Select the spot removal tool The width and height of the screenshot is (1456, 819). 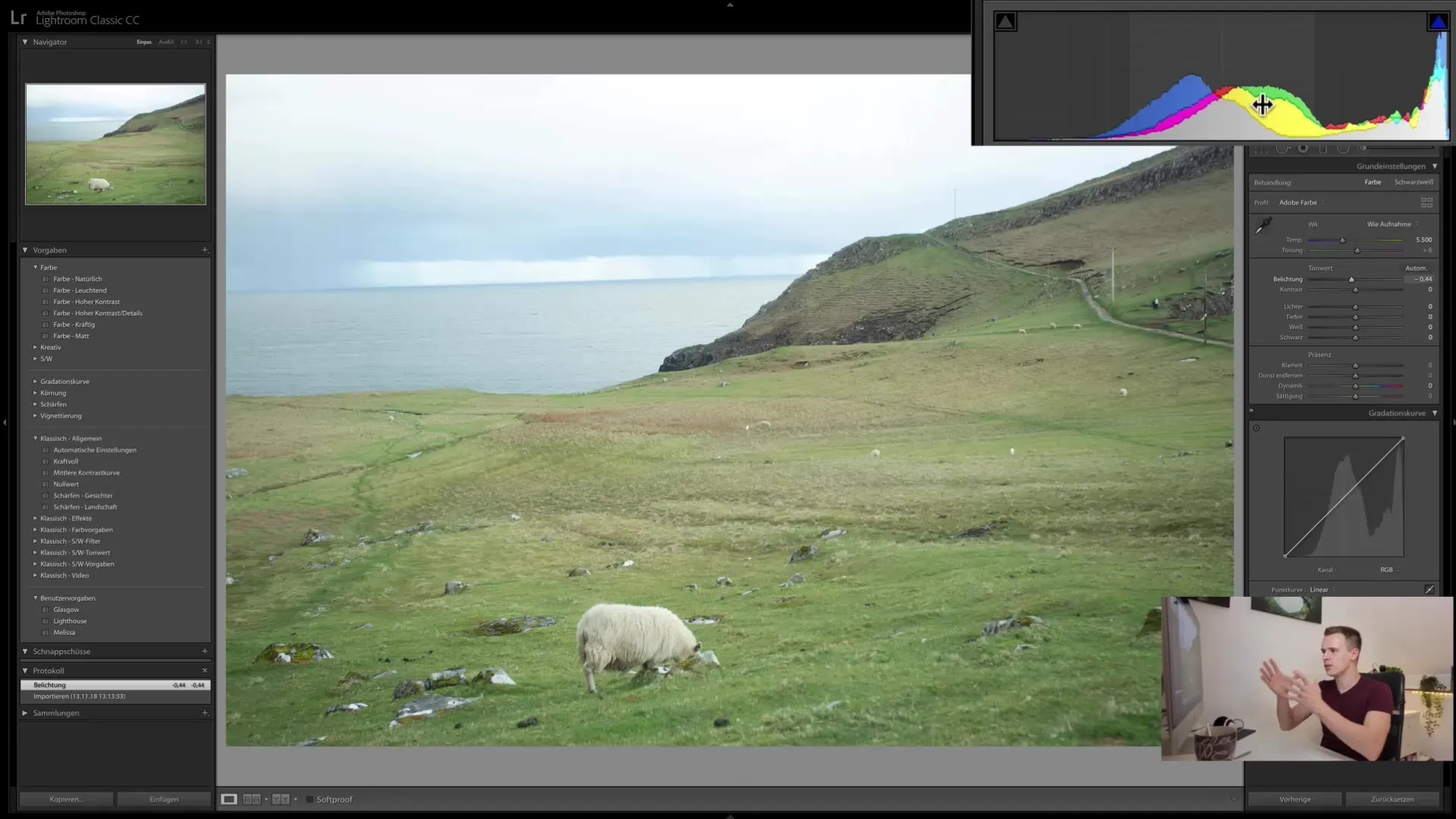tap(1283, 148)
